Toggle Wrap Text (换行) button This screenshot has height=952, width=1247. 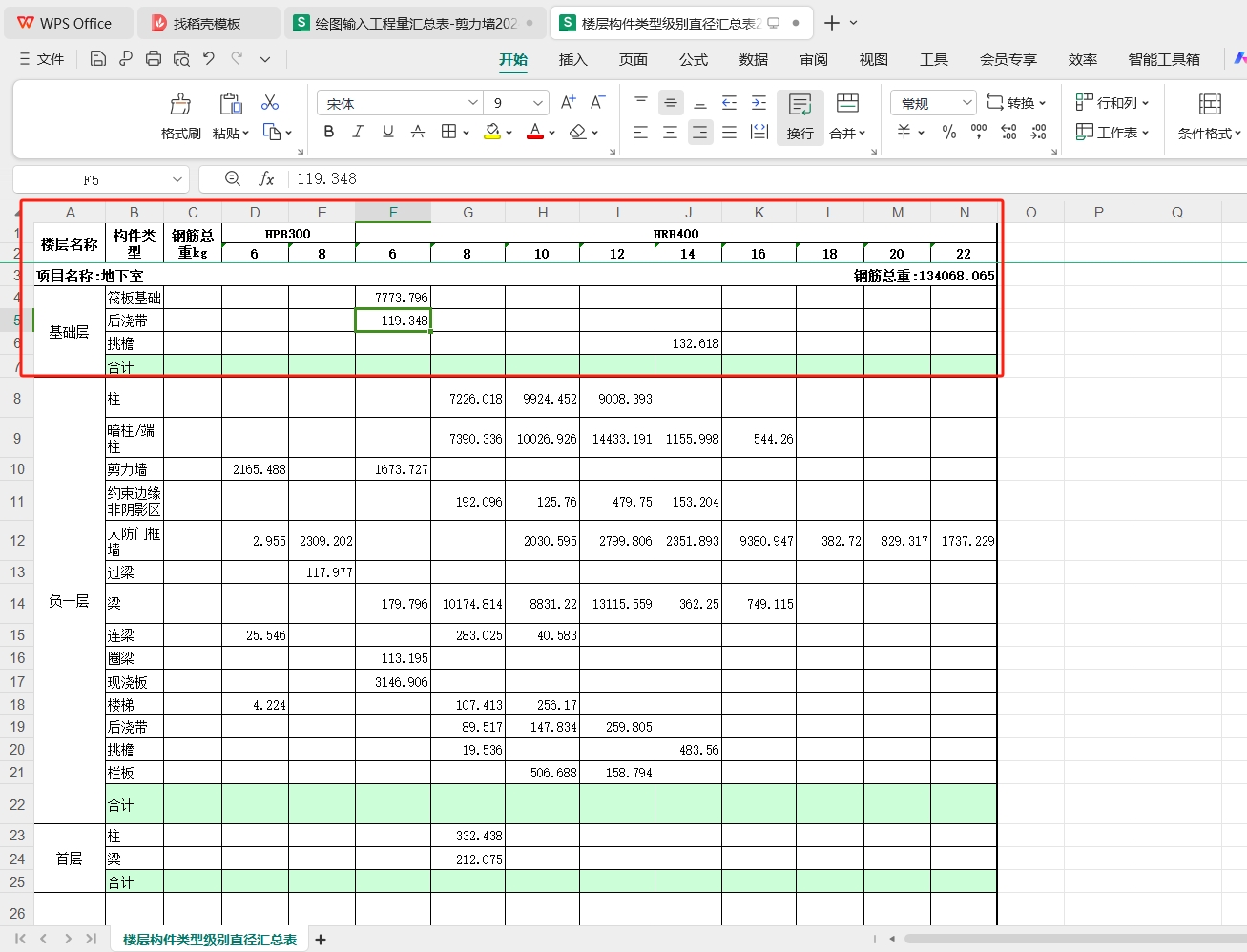[800, 117]
